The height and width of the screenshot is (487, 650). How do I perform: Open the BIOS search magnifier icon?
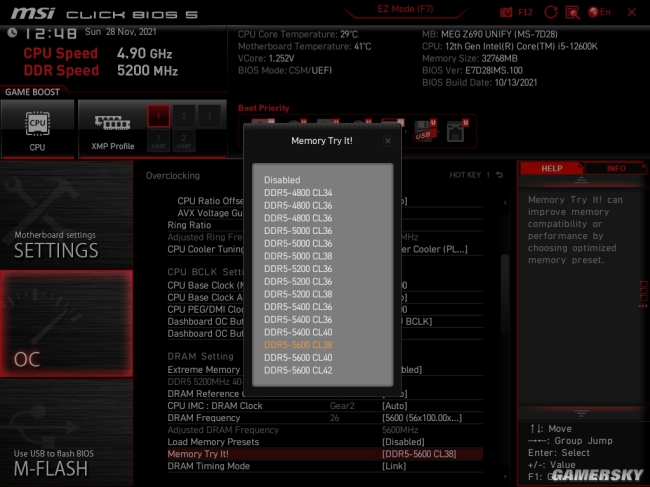tap(572, 12)
